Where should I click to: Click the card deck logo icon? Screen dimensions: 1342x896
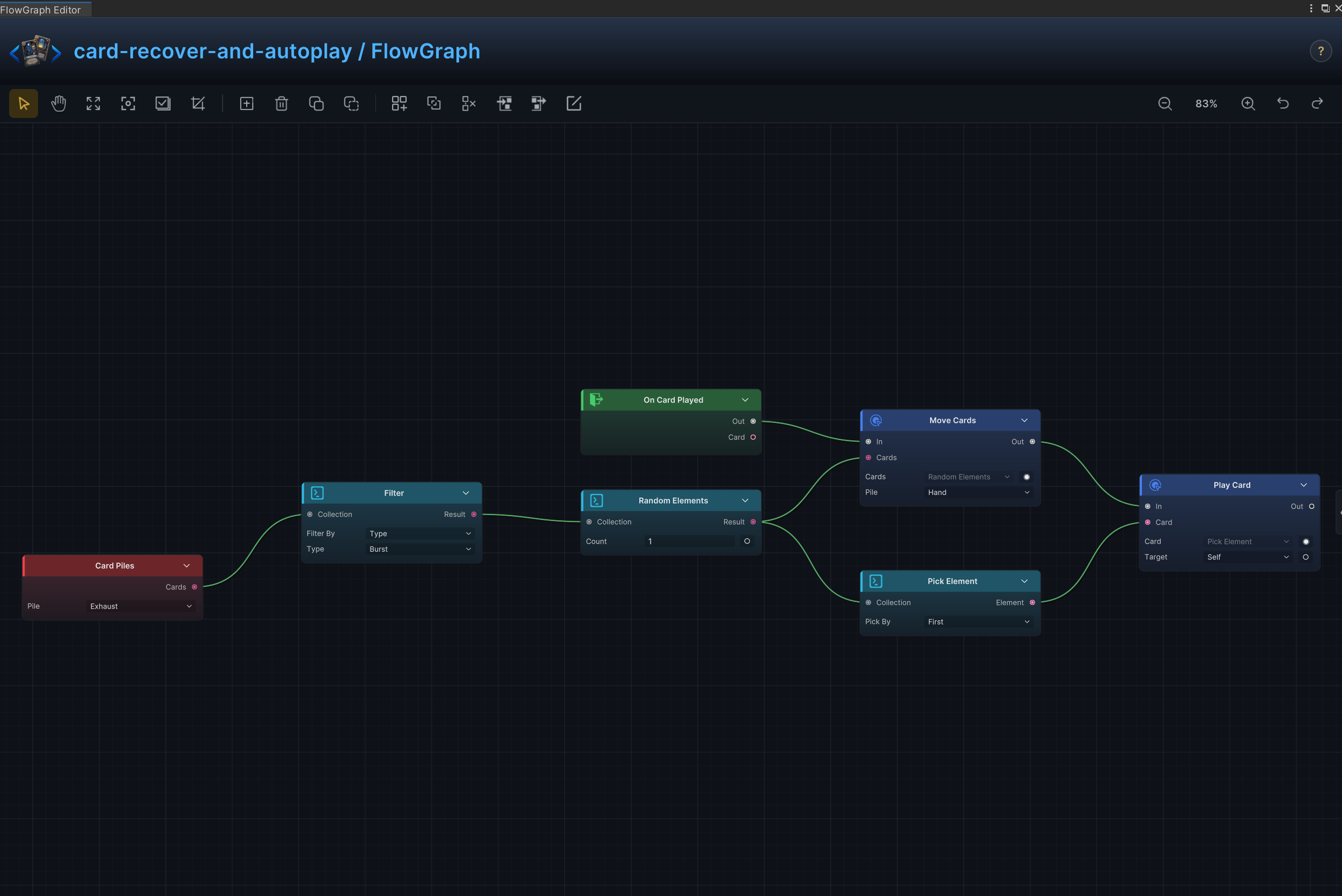coord(35,50)
